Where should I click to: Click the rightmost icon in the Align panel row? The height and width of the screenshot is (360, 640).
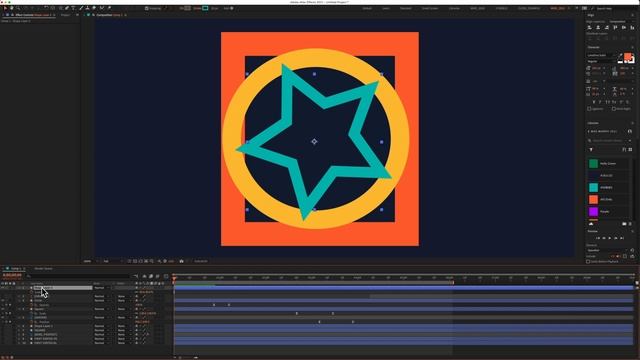tap(632, 27)
